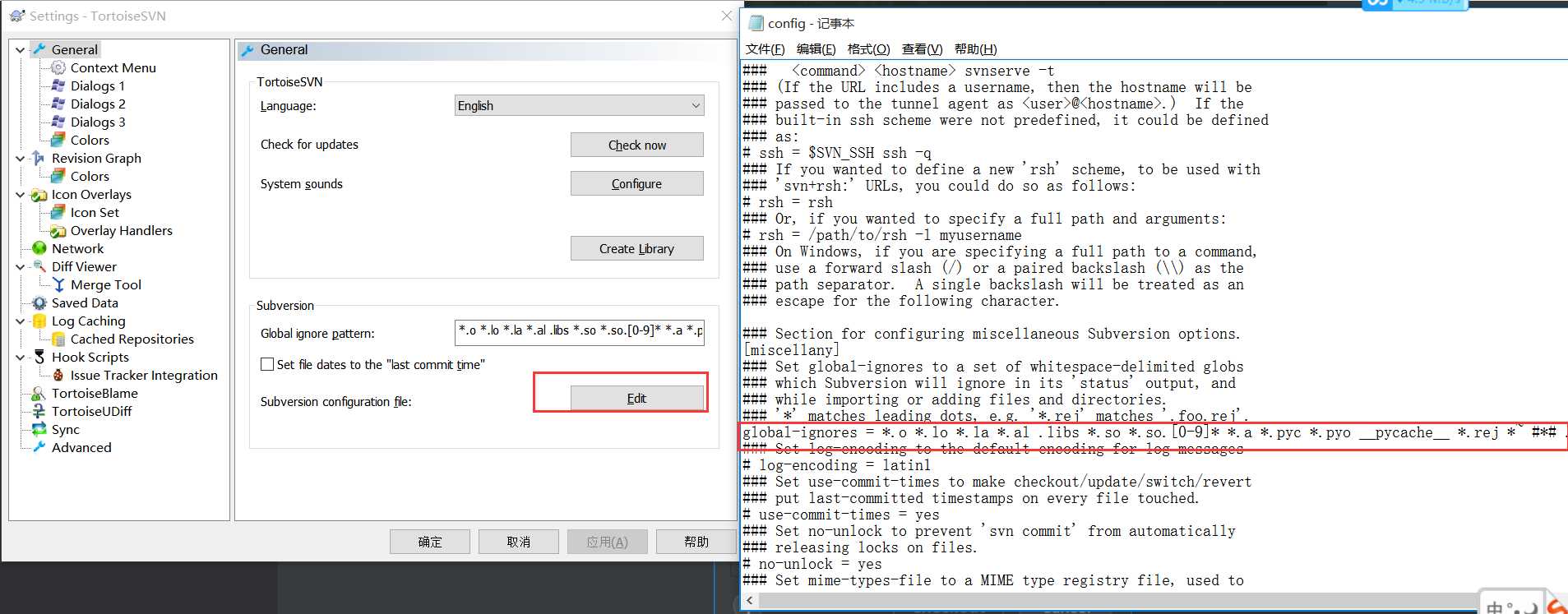Screen dimensions: 1568x614
Task: Select Dialogs 3 icon
Action: click(x=58, y=122)
